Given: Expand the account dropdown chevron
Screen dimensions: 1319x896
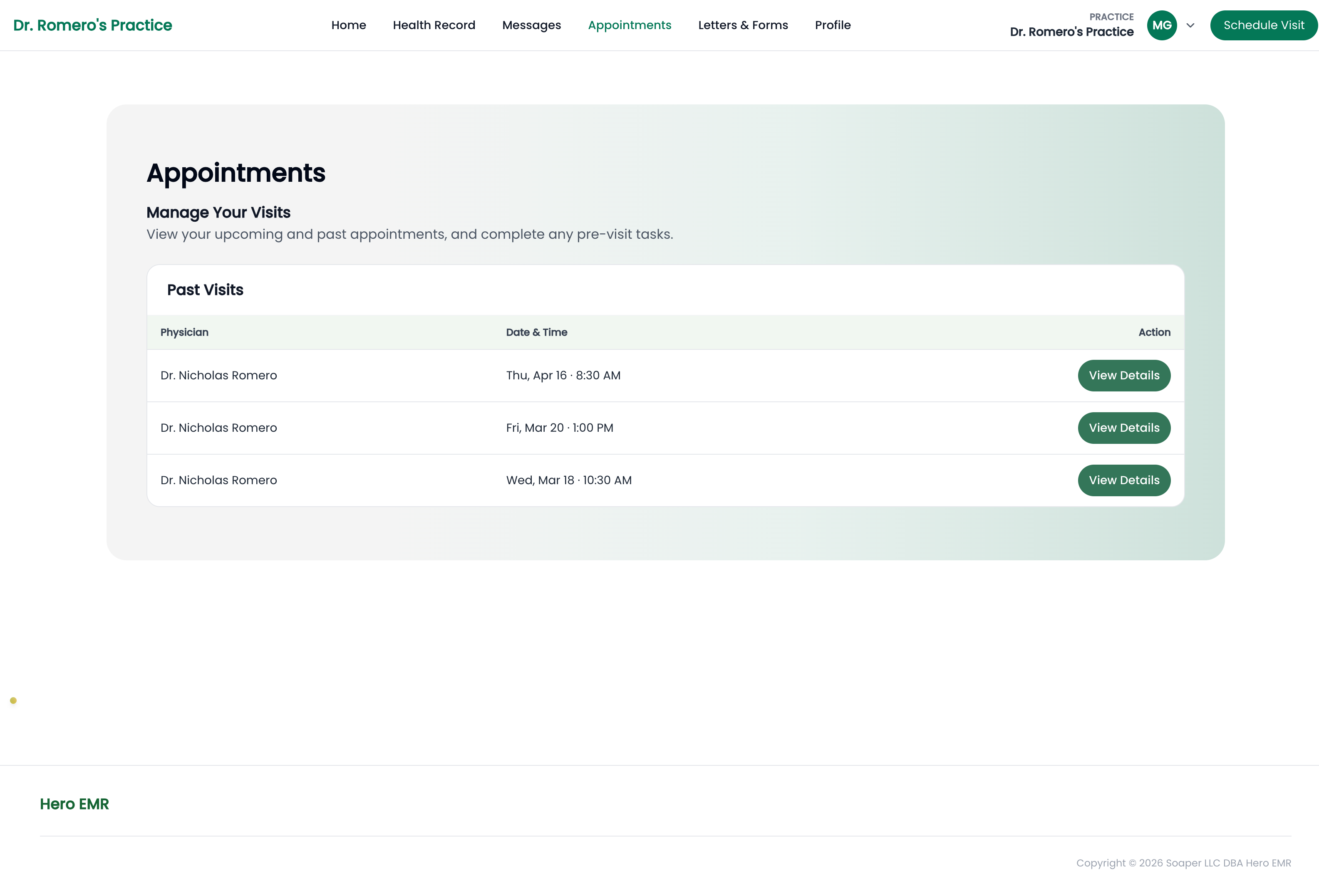Looking at the screenshot, I should (1190, 25).
